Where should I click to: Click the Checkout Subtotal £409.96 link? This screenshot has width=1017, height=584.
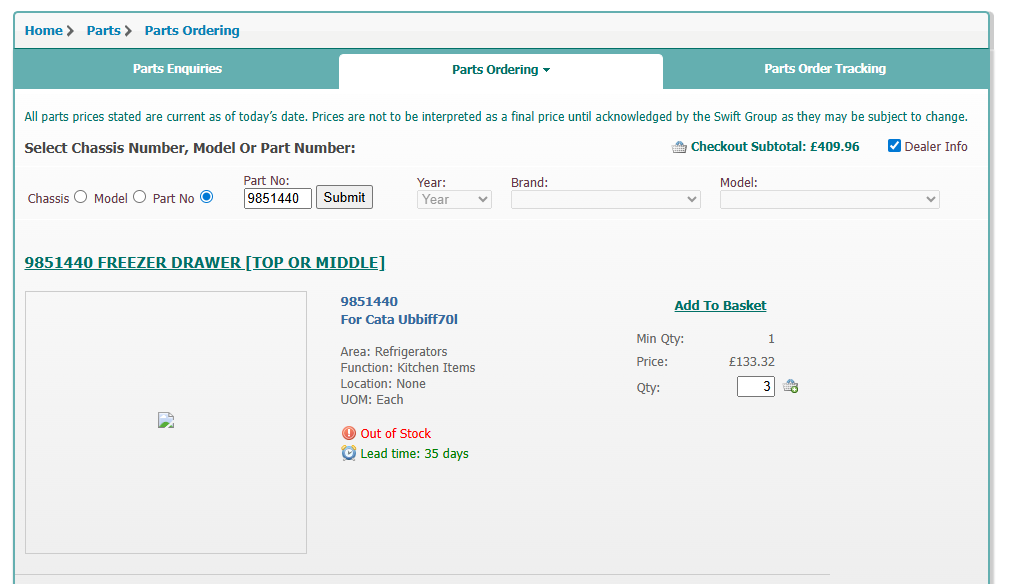(x=775, y=147)
